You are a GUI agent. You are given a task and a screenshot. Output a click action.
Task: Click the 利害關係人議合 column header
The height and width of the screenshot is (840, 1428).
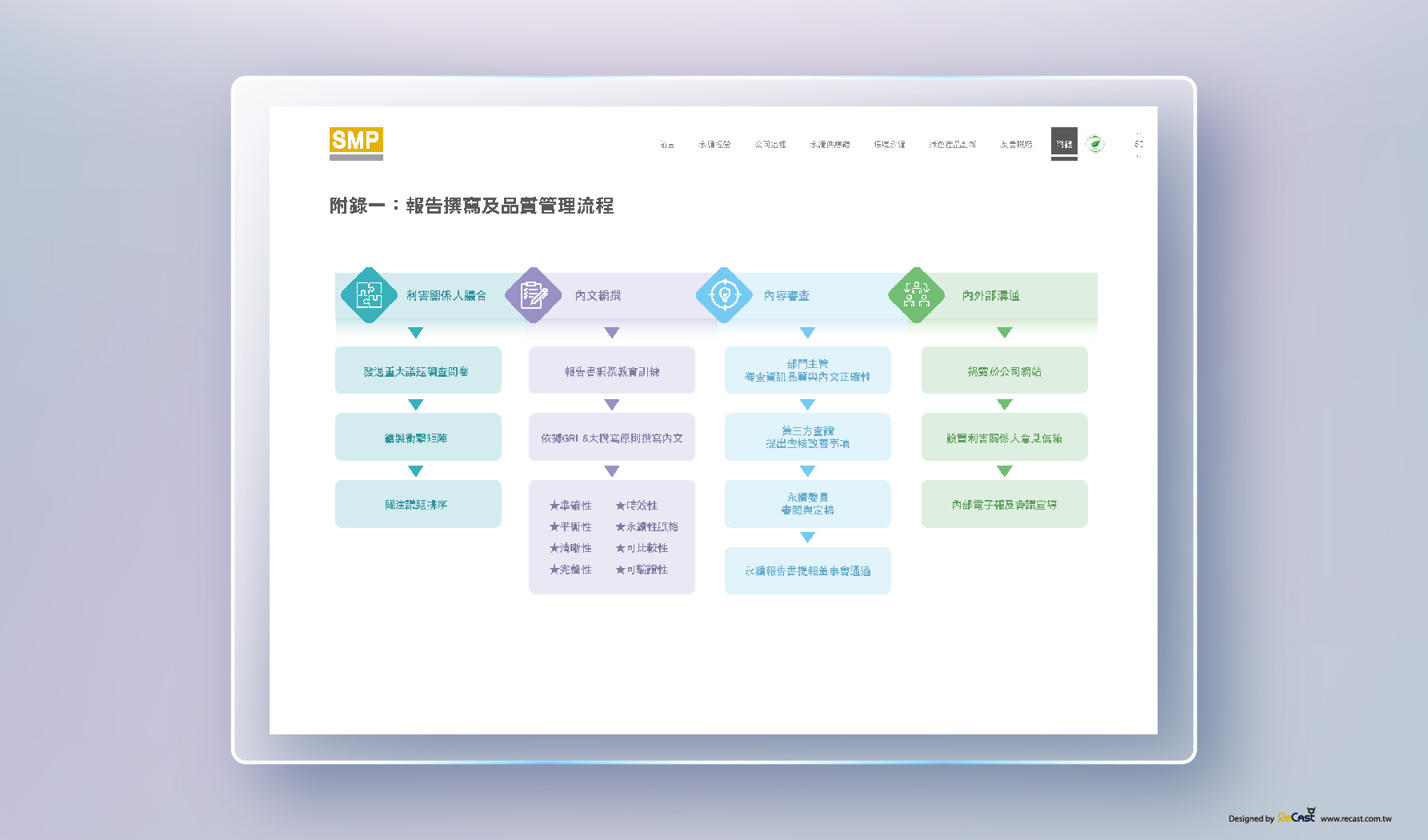pyautogui.click(x=446, y=296)
